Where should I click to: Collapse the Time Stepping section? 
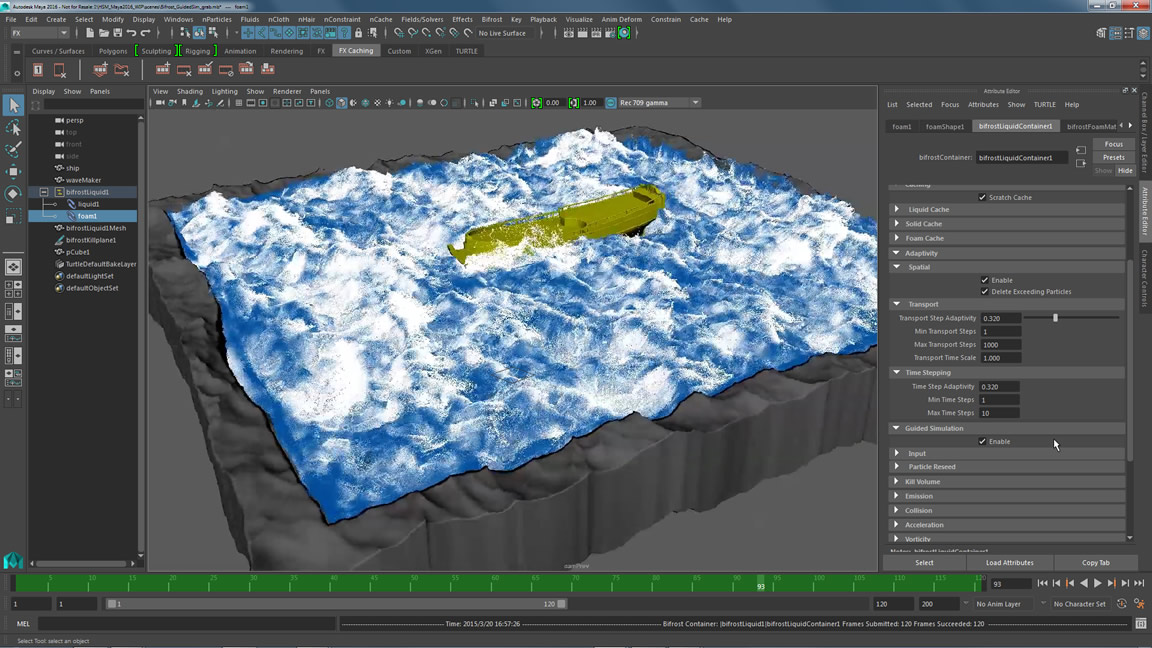click(x=897, y=373)
